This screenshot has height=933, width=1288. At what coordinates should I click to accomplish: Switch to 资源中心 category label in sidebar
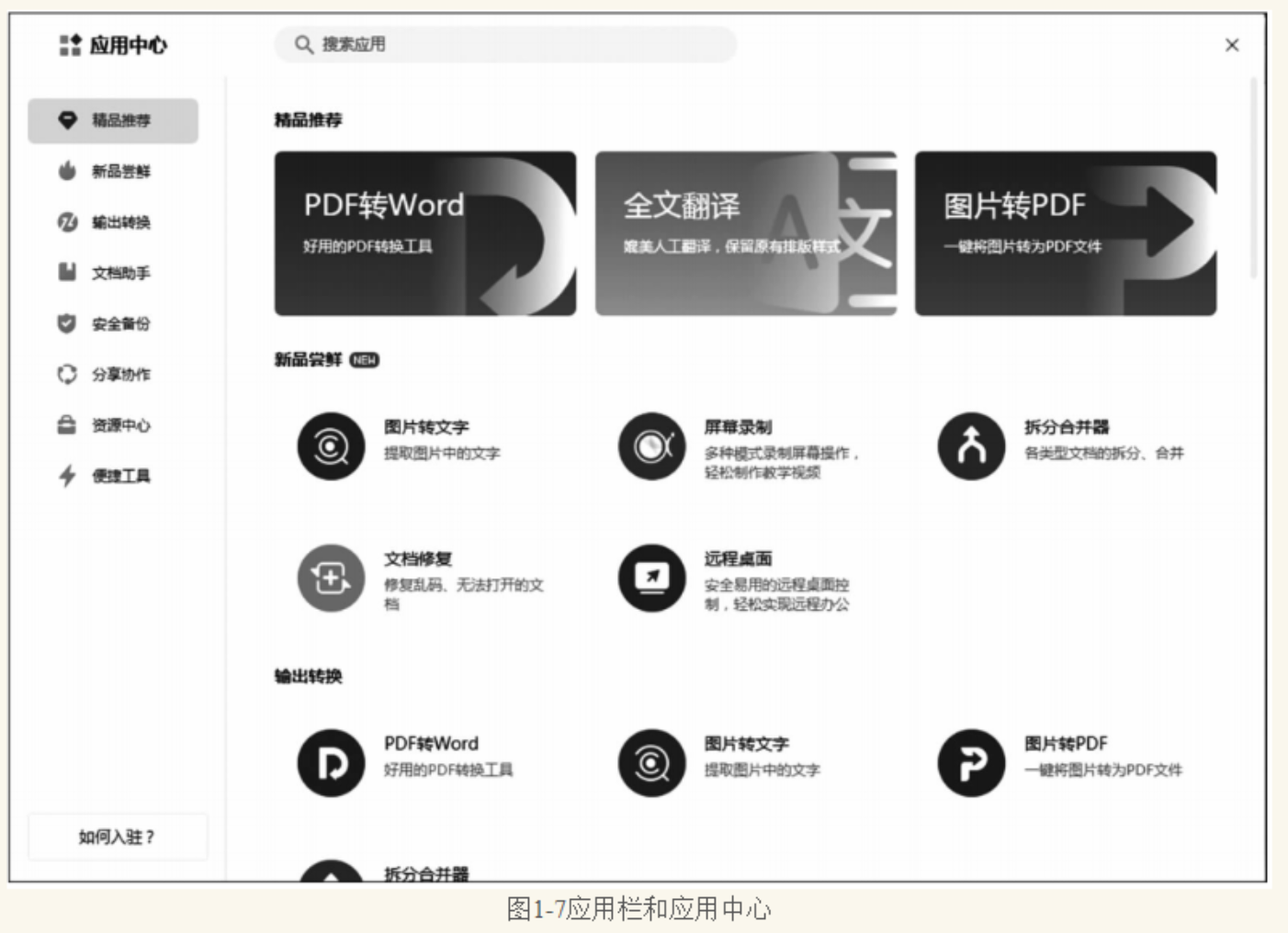tap(120, 425)
